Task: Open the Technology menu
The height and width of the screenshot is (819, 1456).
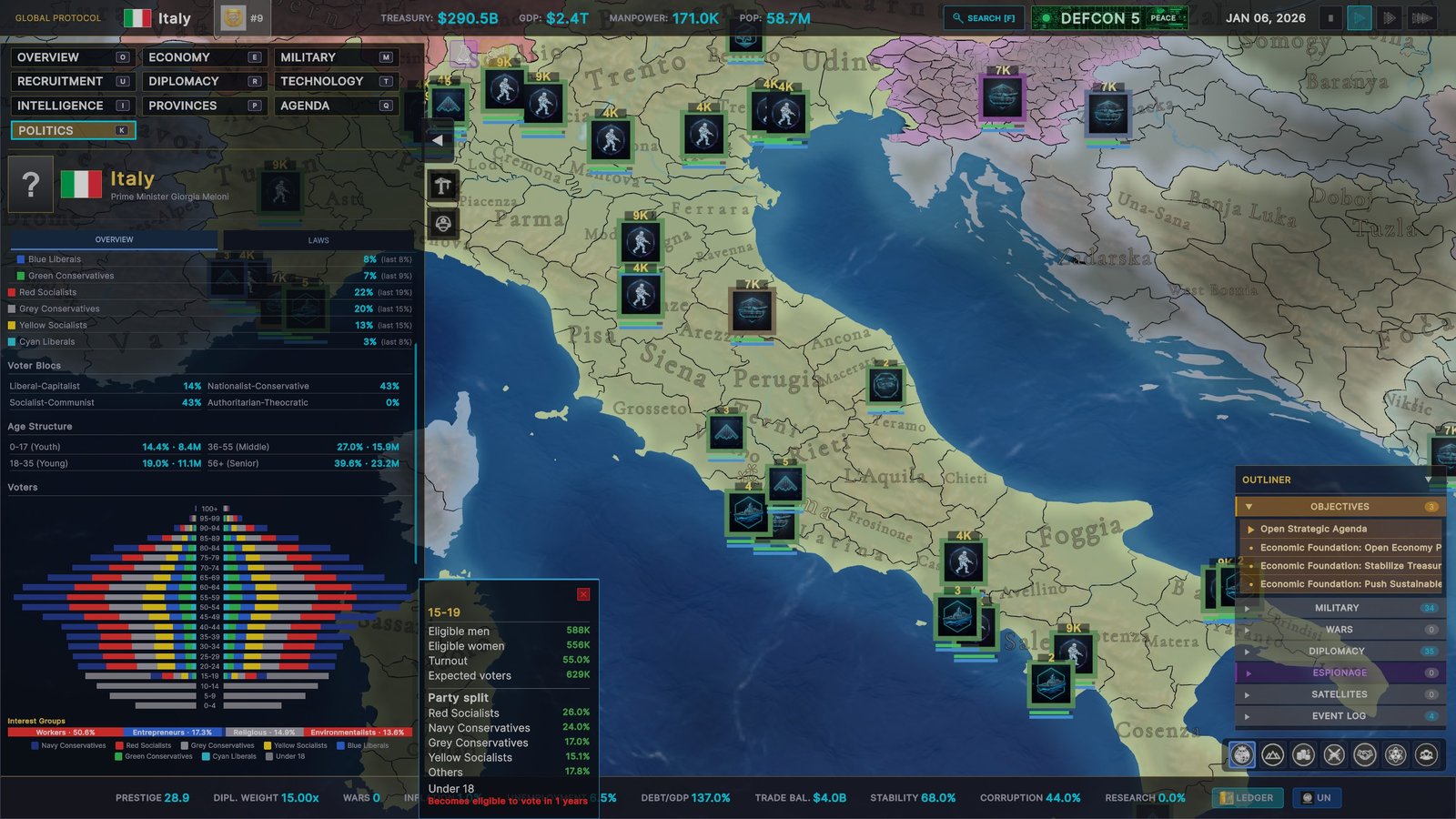Action: pyautogui.click(x=336, y=81)
